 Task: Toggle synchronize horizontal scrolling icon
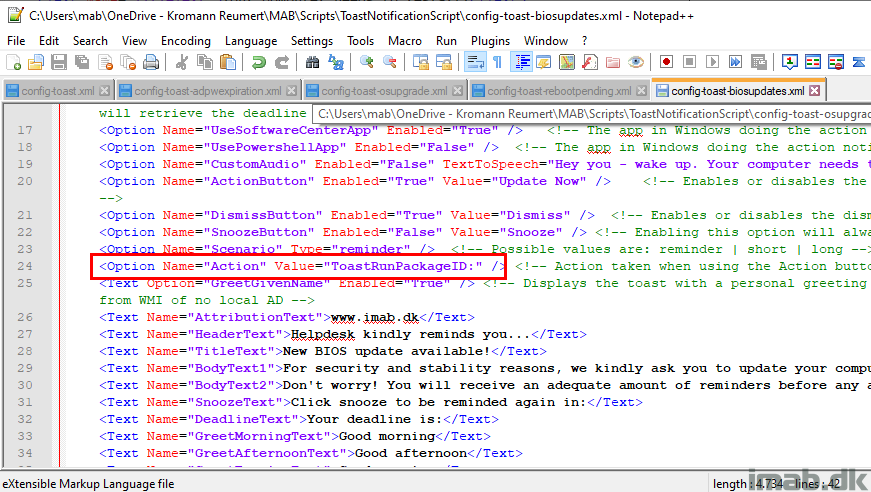(444, 62)
